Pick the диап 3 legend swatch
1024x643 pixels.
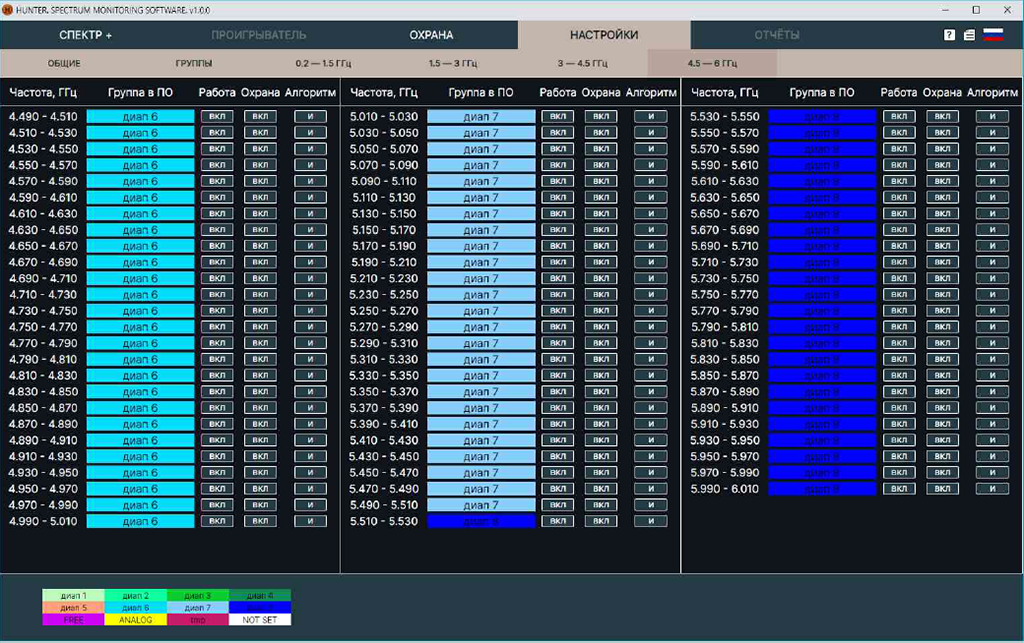click(x=197, y=595)
